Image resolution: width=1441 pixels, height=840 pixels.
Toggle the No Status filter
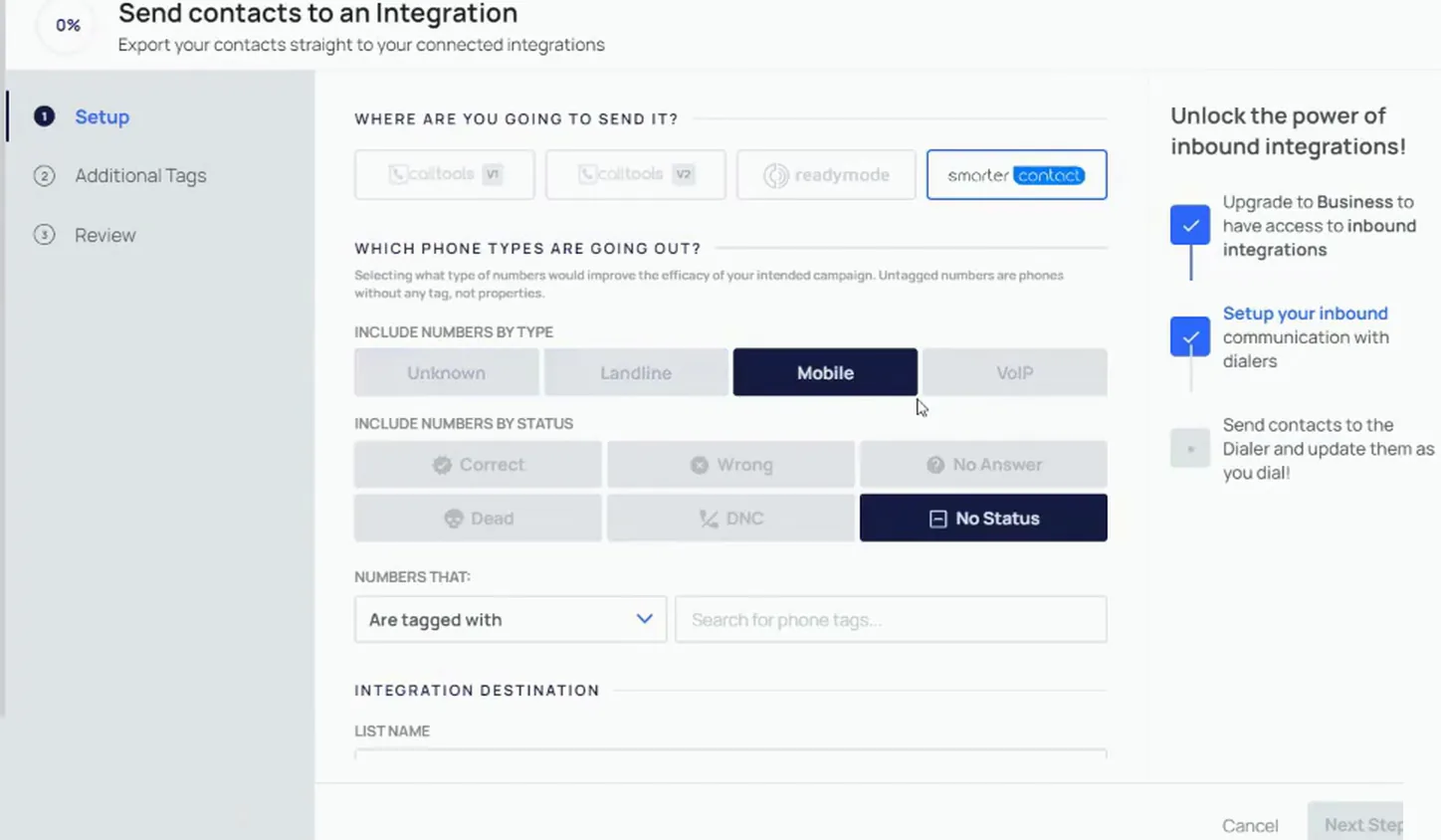coord(983,518)
